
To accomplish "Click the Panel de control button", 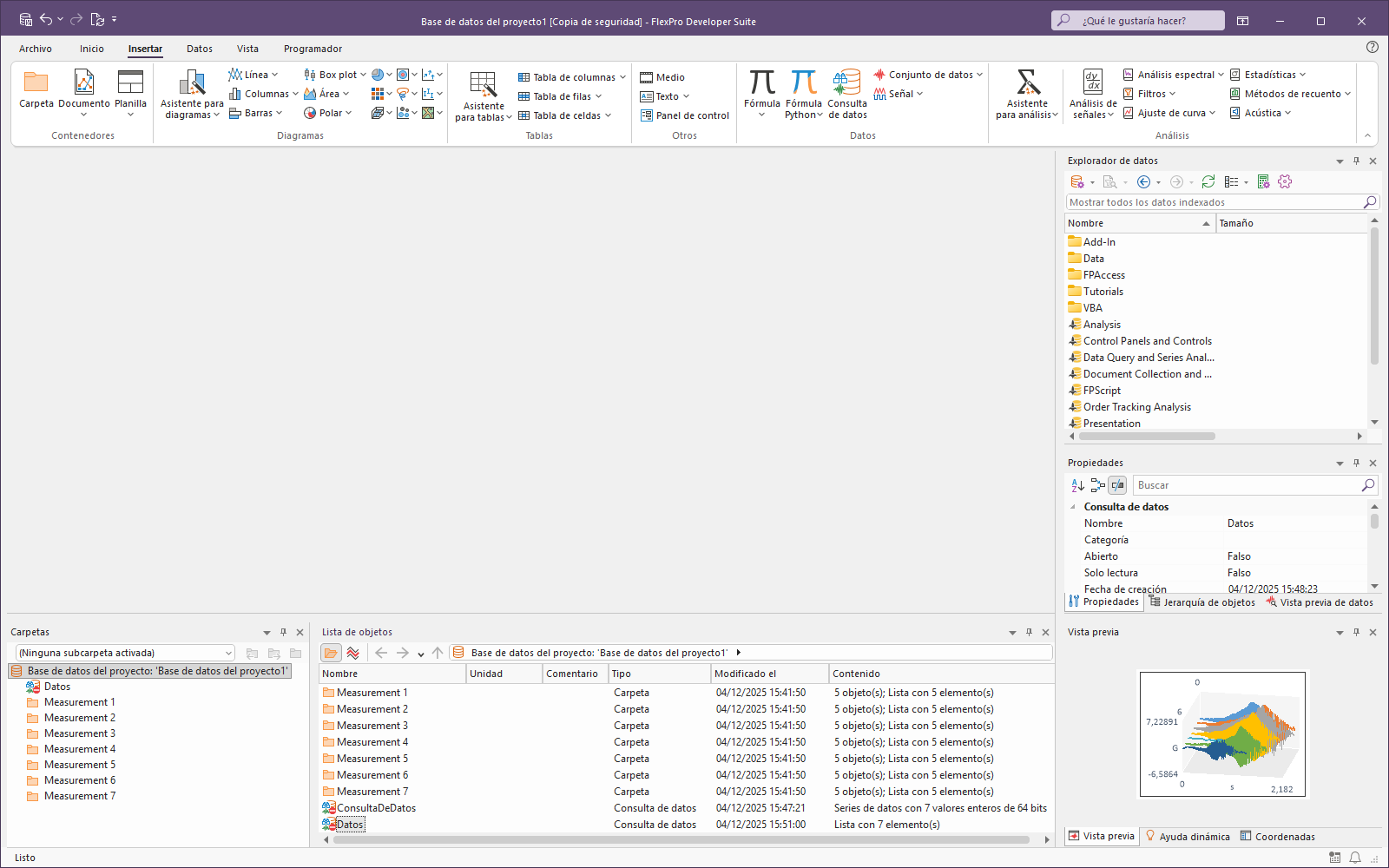I will click(x=684, y=115).
